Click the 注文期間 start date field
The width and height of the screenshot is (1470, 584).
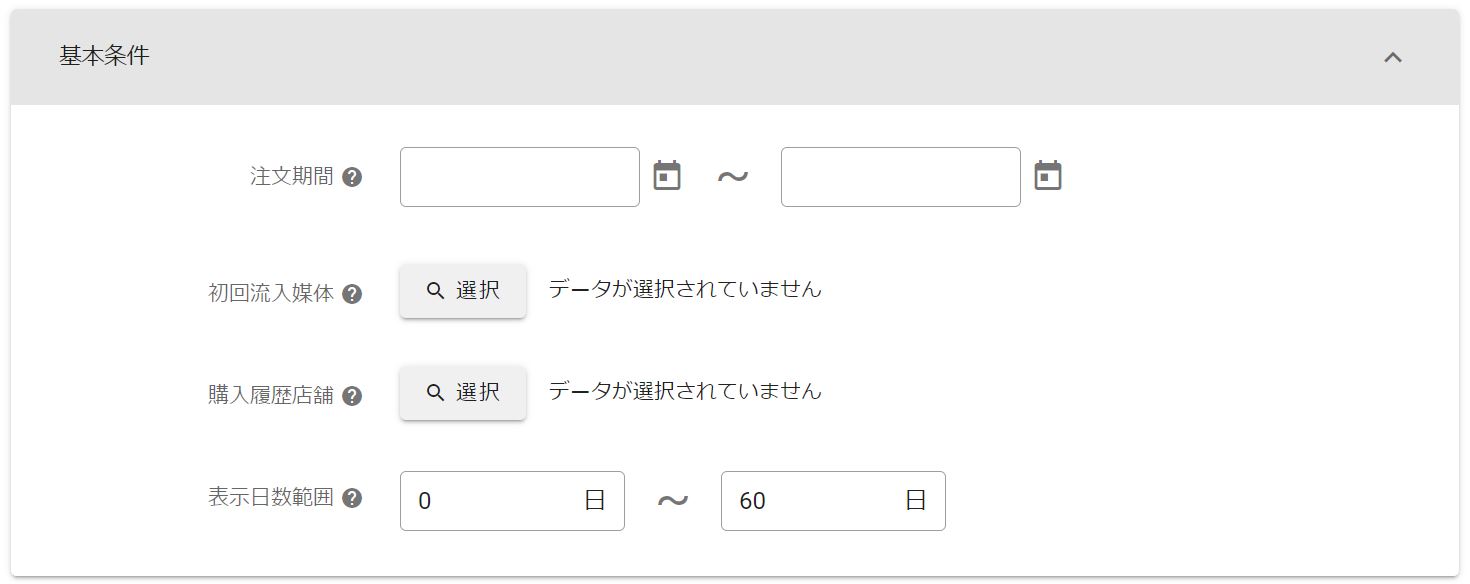[x=519, y=177]
